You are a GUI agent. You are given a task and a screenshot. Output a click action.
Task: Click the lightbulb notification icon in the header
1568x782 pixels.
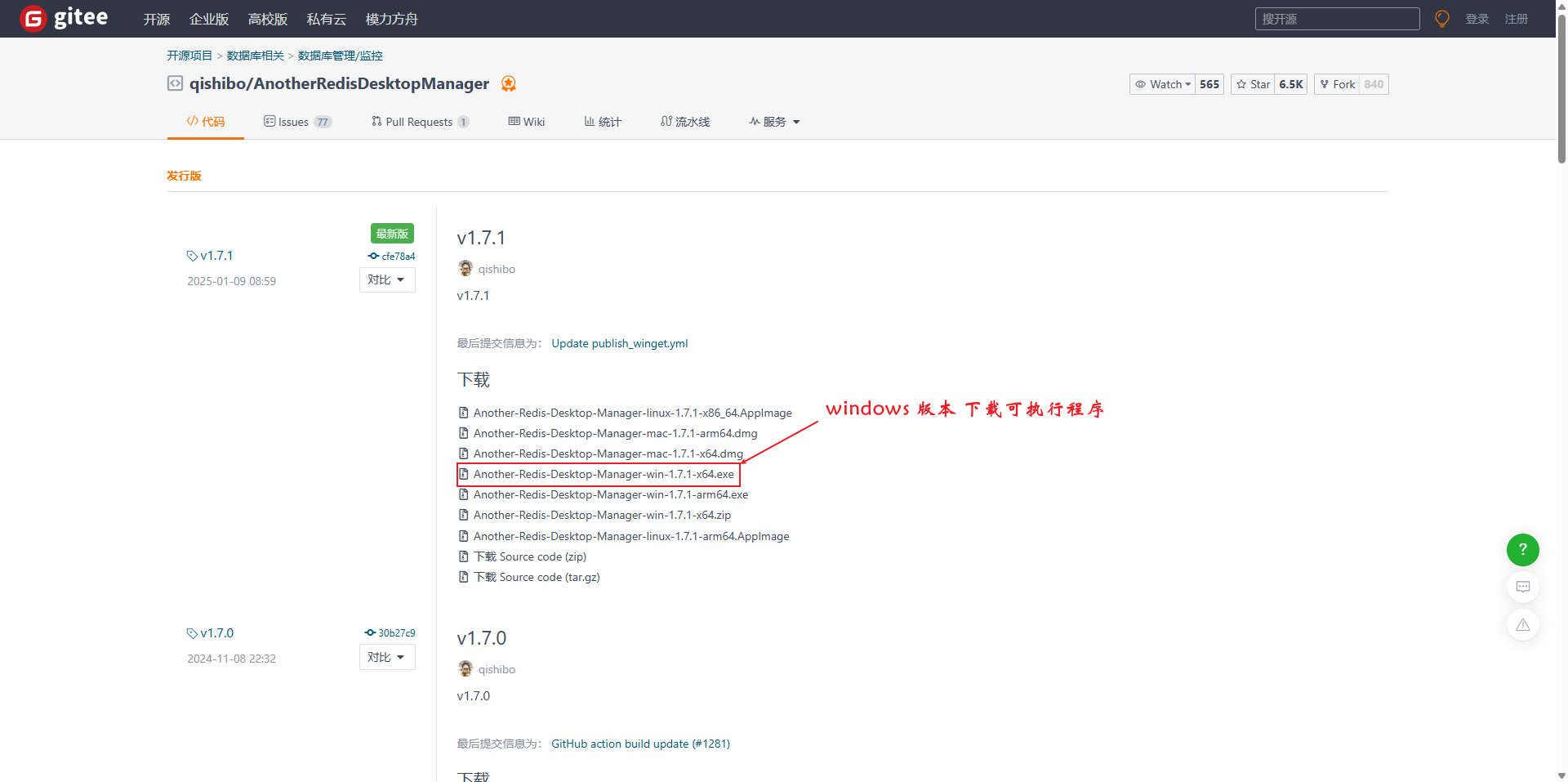[1442, 19]
